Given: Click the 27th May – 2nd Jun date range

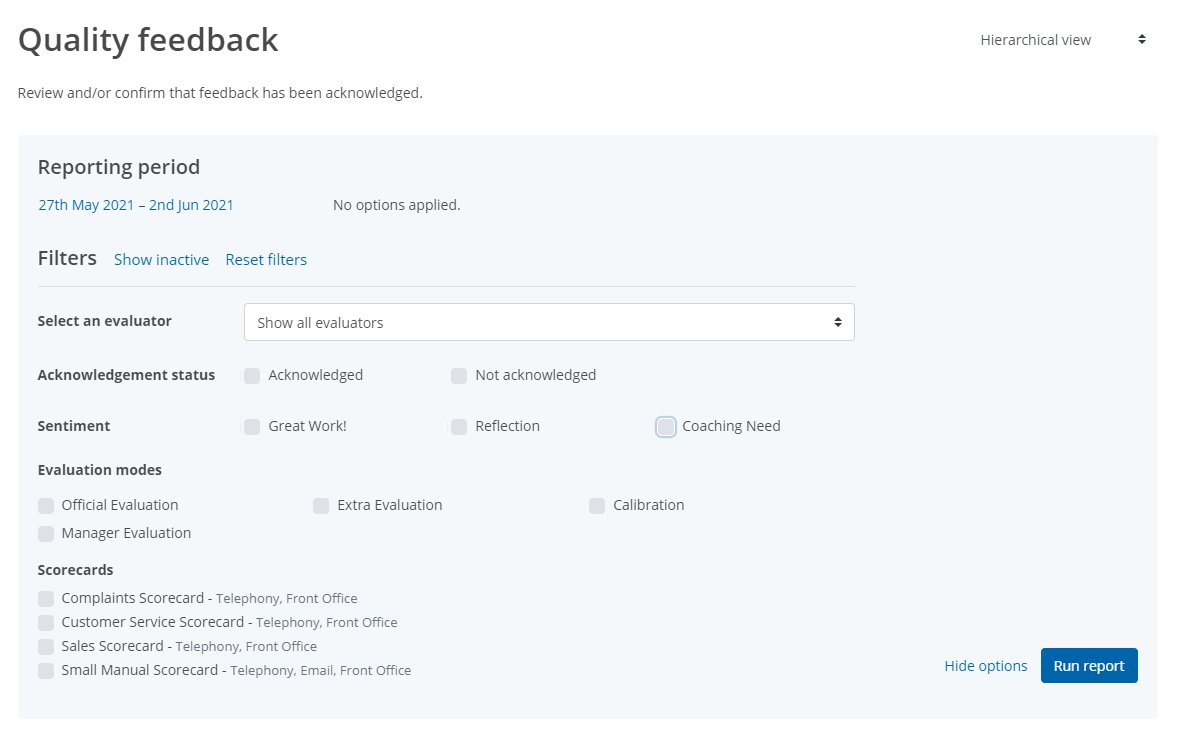Looking at the screenshot, I should (x=136, y=205).
